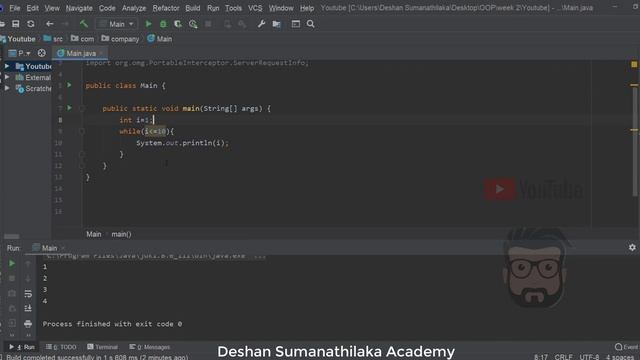
Task: Click the UTF-8 encoding status
Action: coord(589,357)
